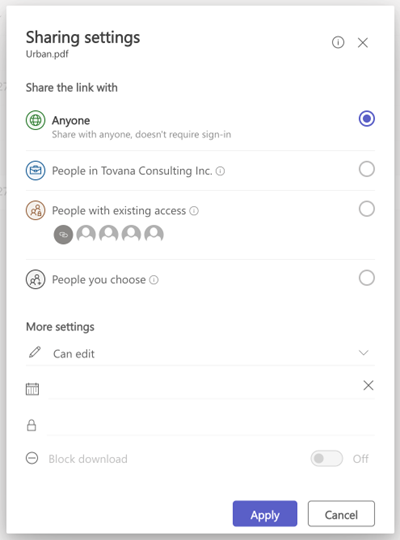Image resolution: width=400 pixels, height=540 pixels.
Task: Click the blue briefcase organization icon
Action: click(35, 170)
